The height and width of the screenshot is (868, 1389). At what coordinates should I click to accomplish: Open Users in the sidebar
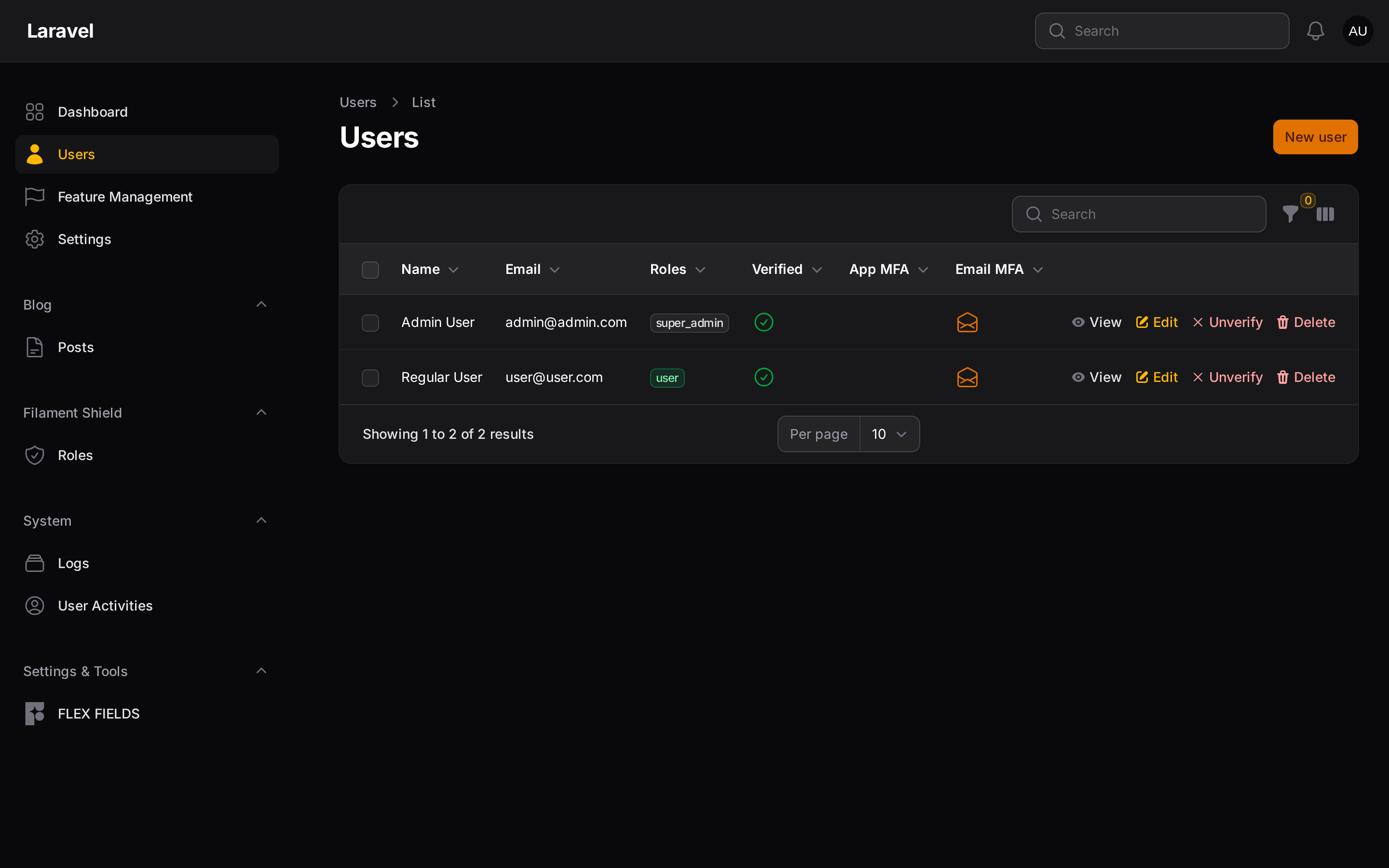[x=147, y=154]
